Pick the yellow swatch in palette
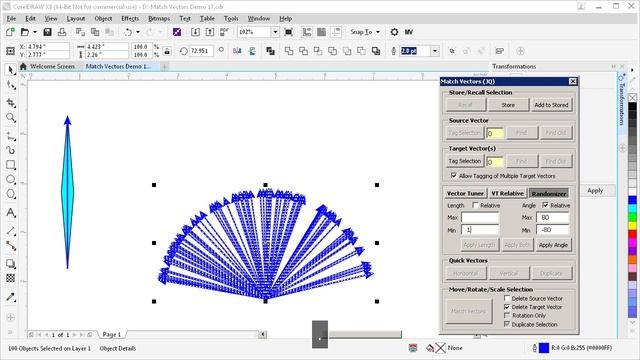 632,225
